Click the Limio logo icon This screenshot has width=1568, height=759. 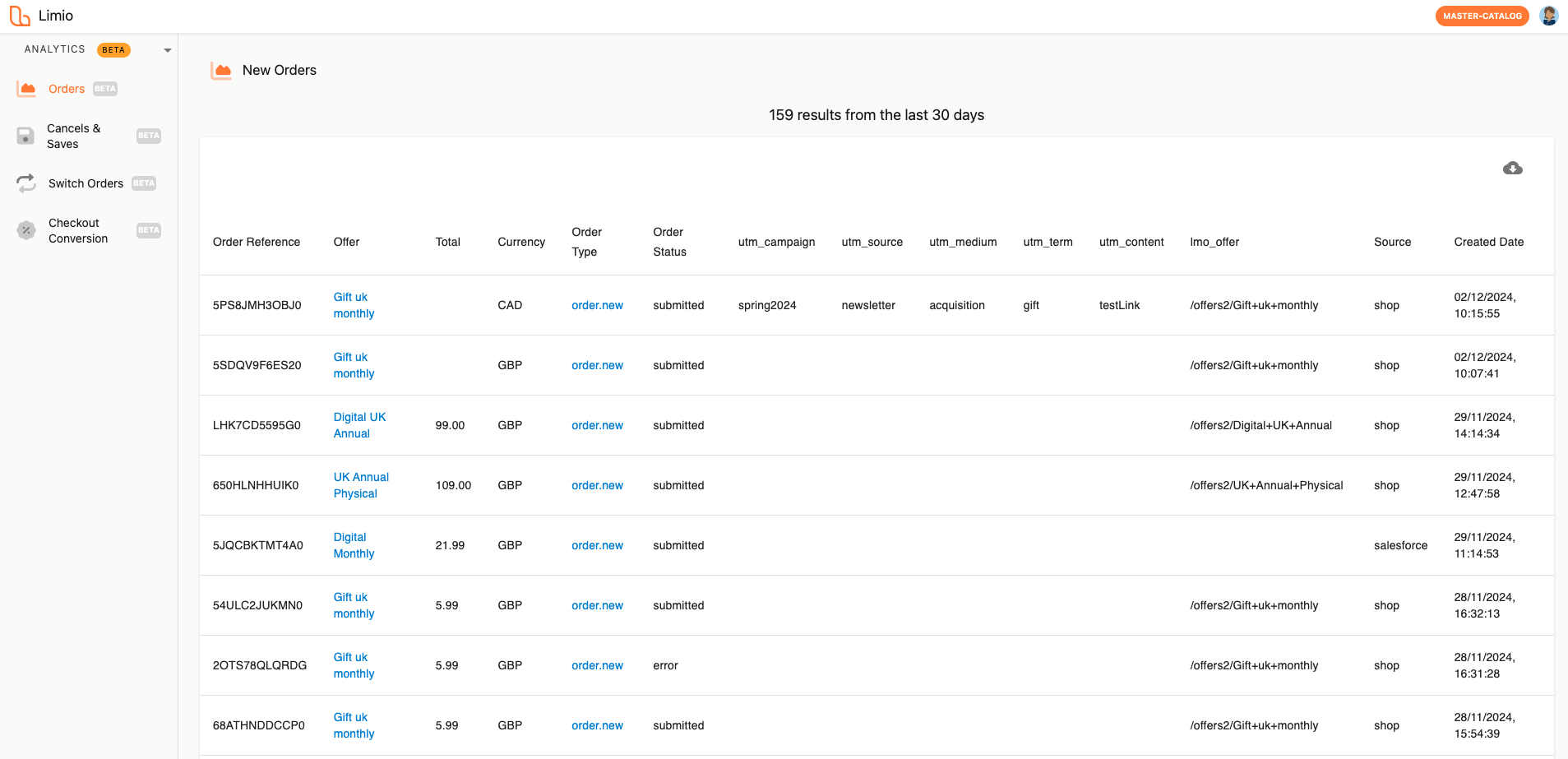[20, 16]
